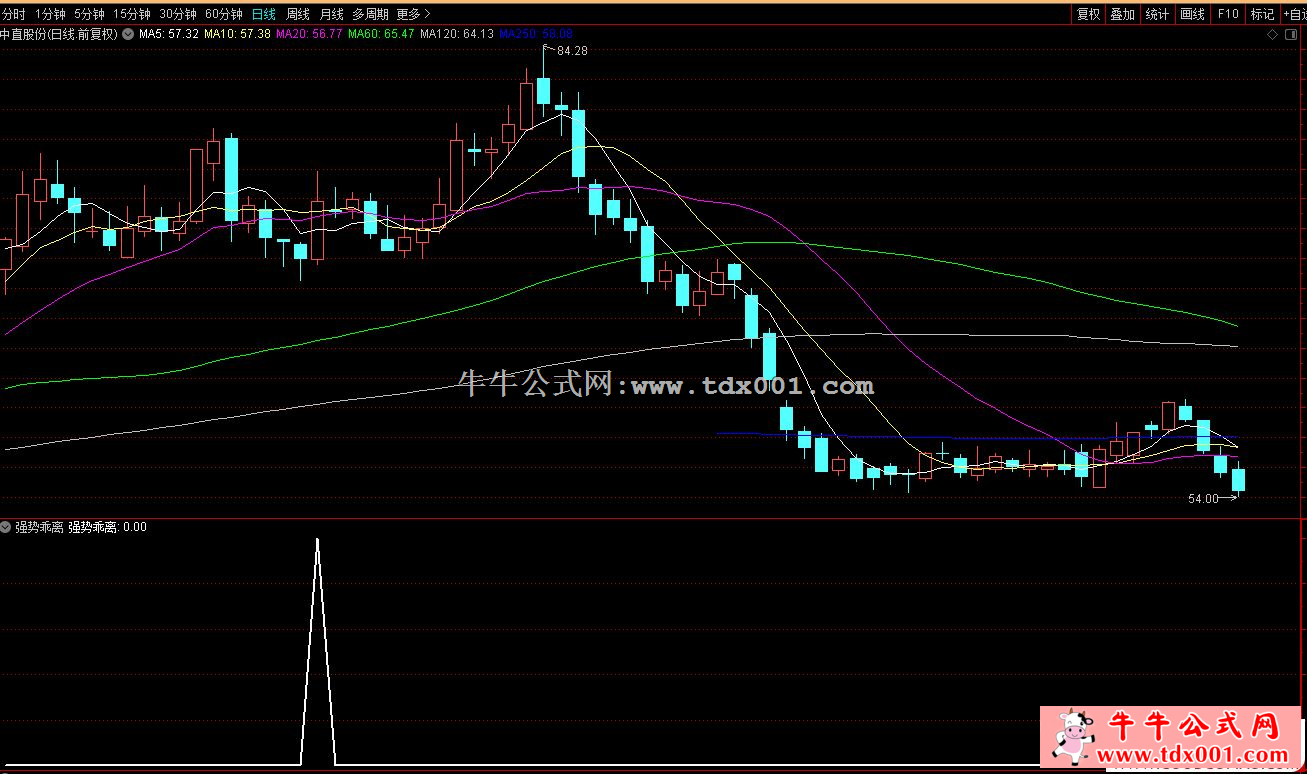Image resolution: width=1307 pixels, height=774 pixels.
Task: Switch to 分时 intraday view
Action: 14,14
